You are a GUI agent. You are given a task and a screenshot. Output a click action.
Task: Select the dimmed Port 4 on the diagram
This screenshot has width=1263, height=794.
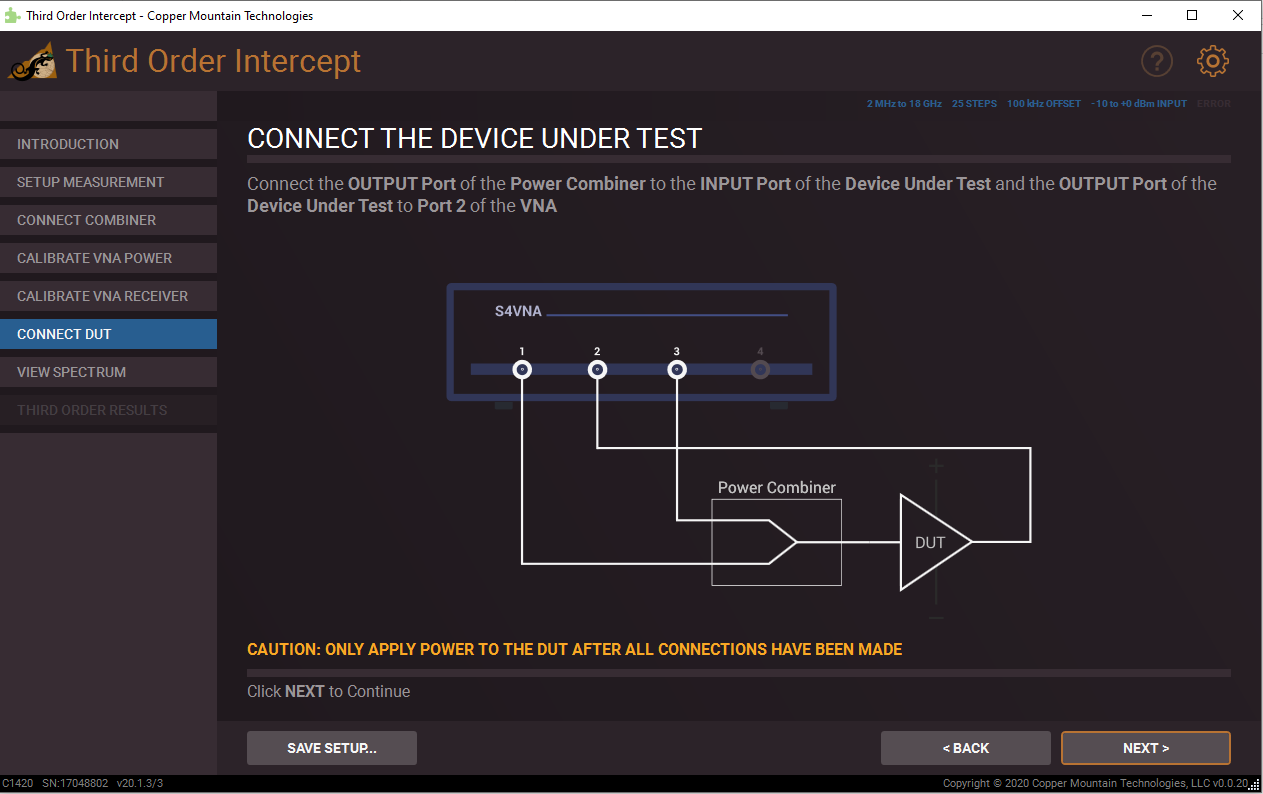(x=759, y=369)
